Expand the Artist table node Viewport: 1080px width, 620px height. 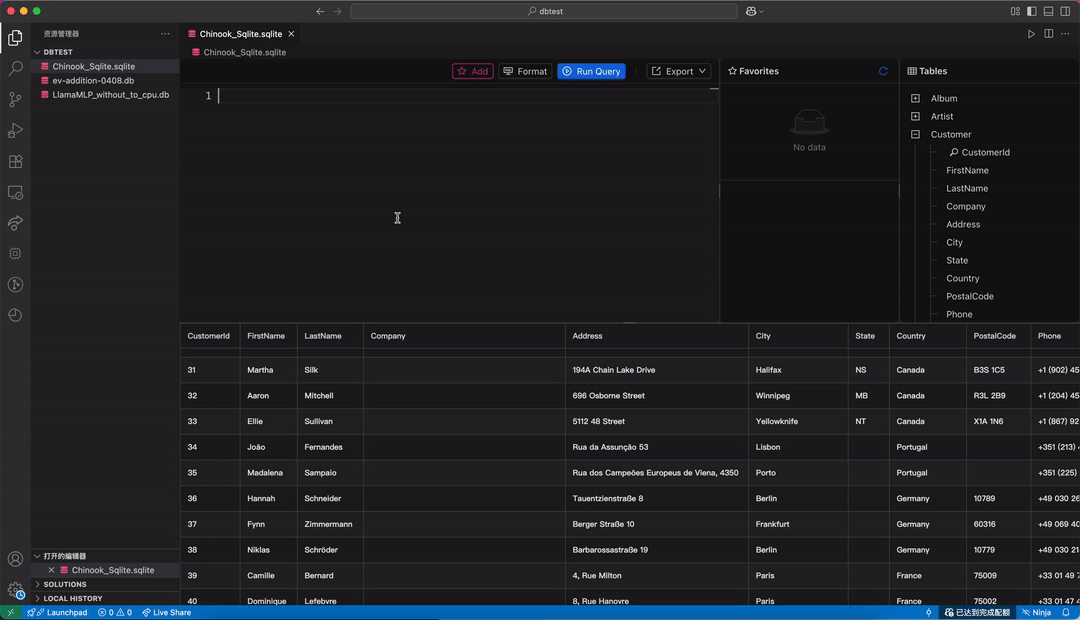915,116
